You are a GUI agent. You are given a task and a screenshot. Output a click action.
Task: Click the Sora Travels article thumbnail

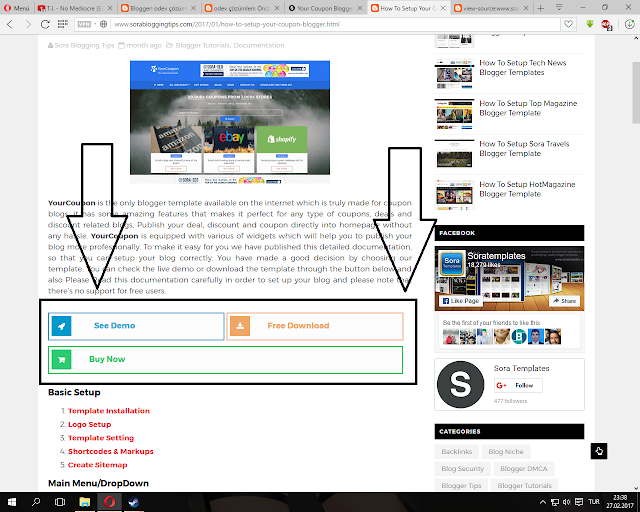[454, 155]
